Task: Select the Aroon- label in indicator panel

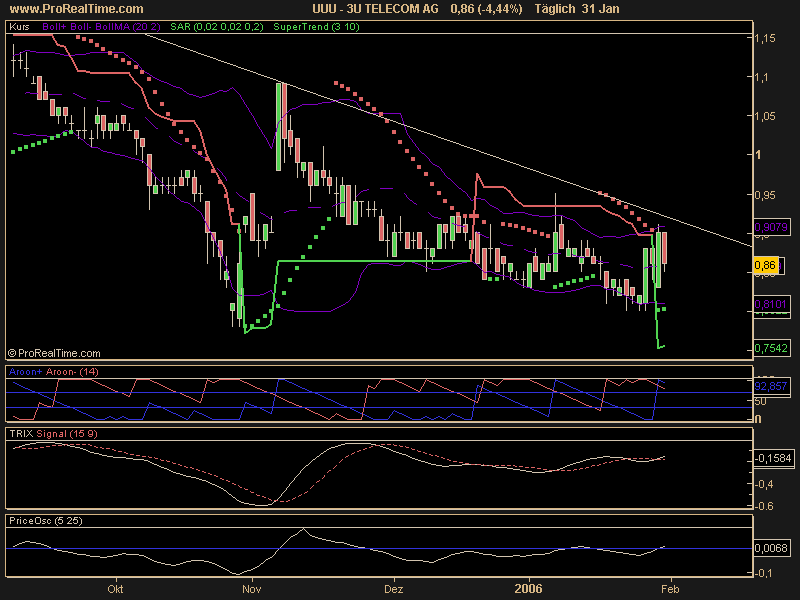Action: 61,371
